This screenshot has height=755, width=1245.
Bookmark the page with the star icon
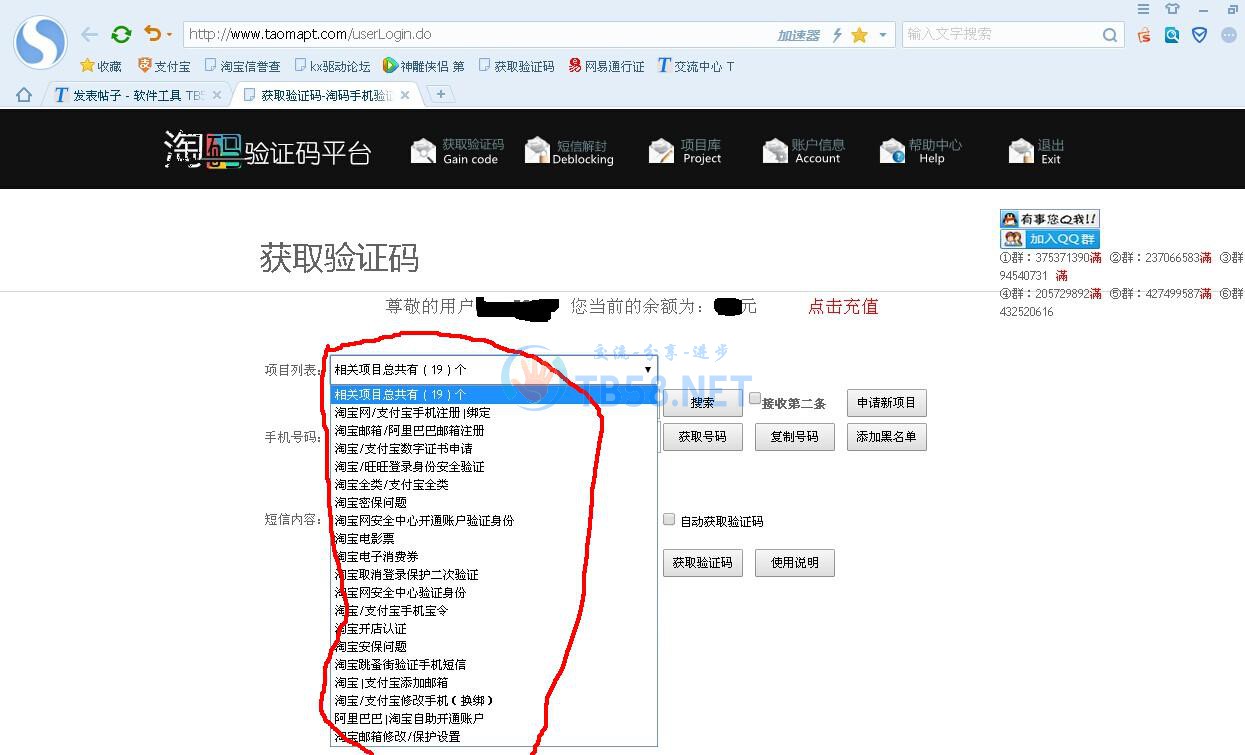tap(859, 35)
